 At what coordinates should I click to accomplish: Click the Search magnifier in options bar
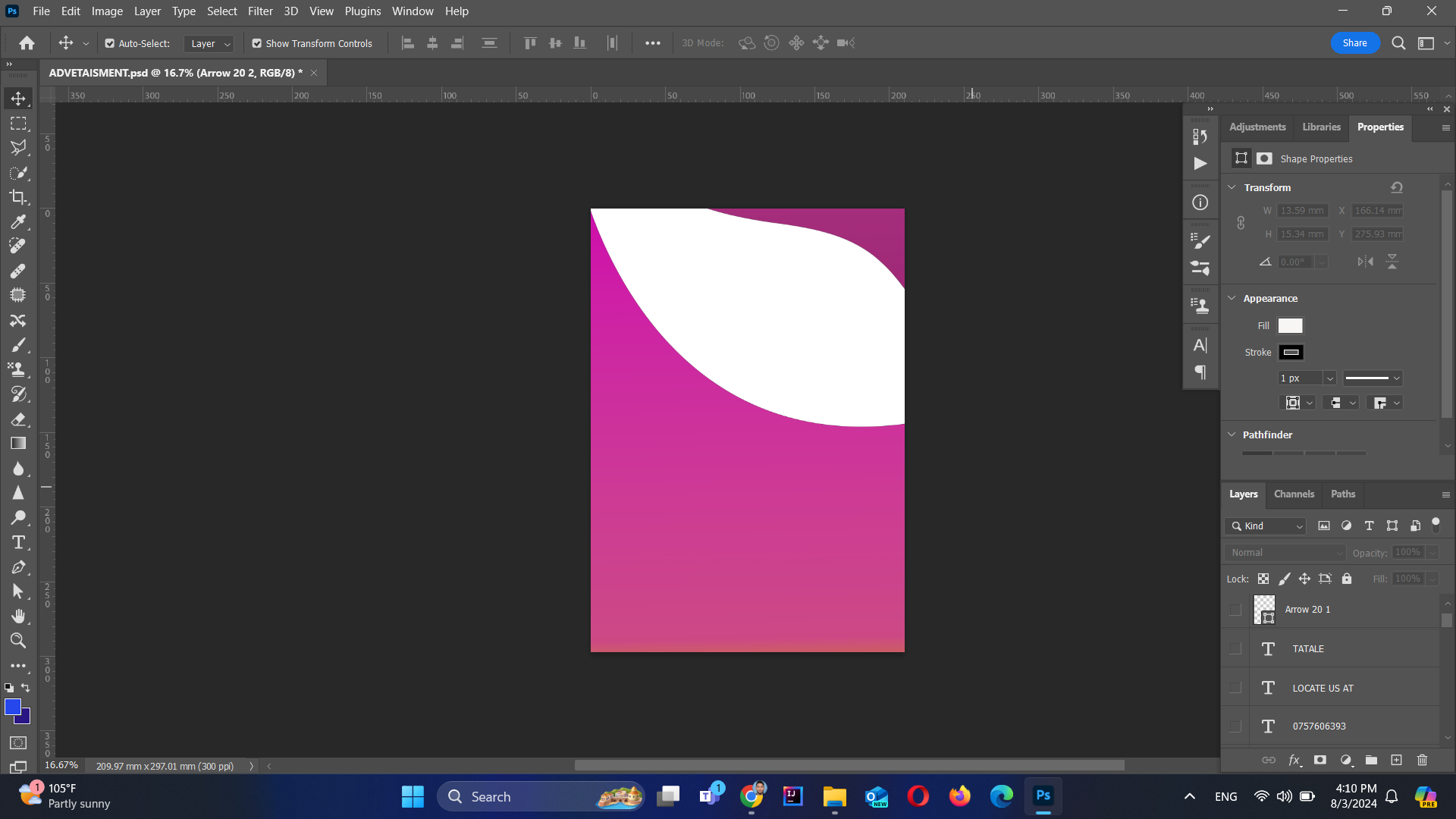pyautogui.click(x=1398, y=43)
